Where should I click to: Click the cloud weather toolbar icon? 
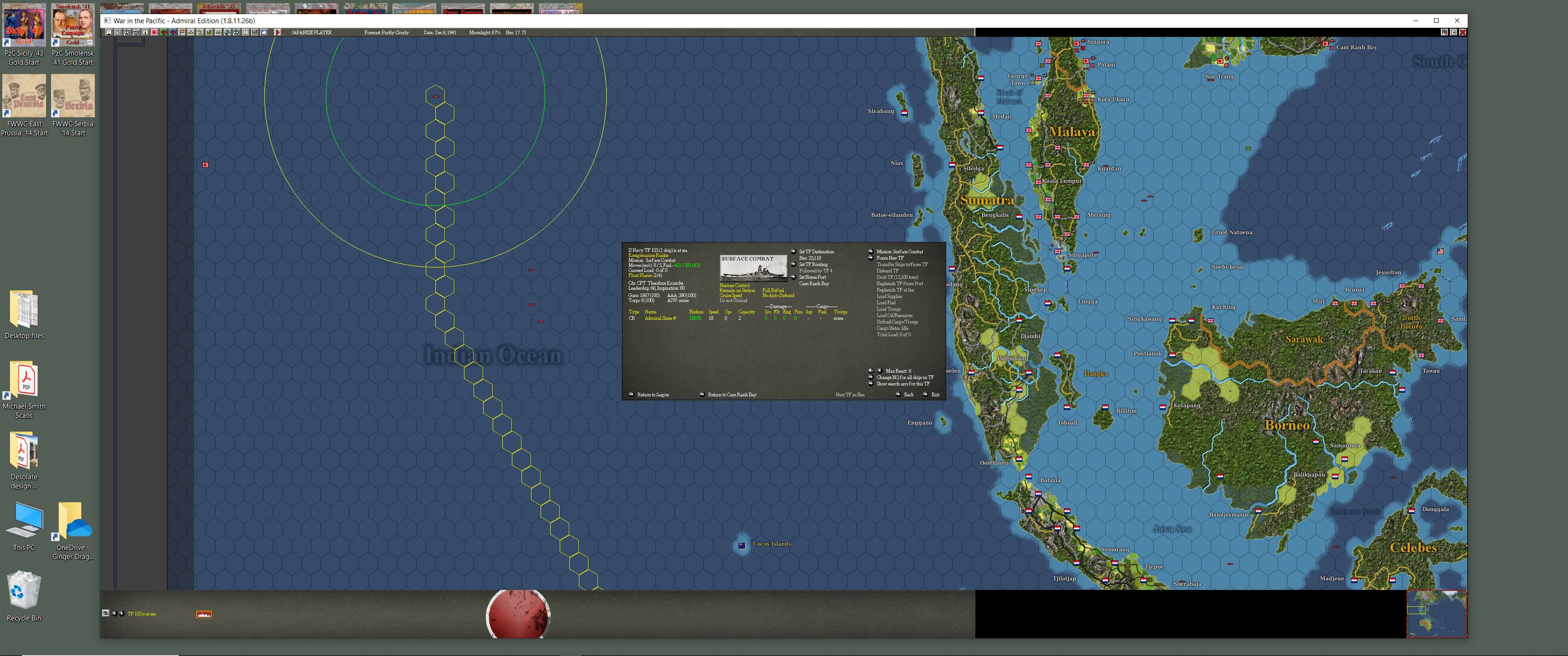(x=264, y=31)
